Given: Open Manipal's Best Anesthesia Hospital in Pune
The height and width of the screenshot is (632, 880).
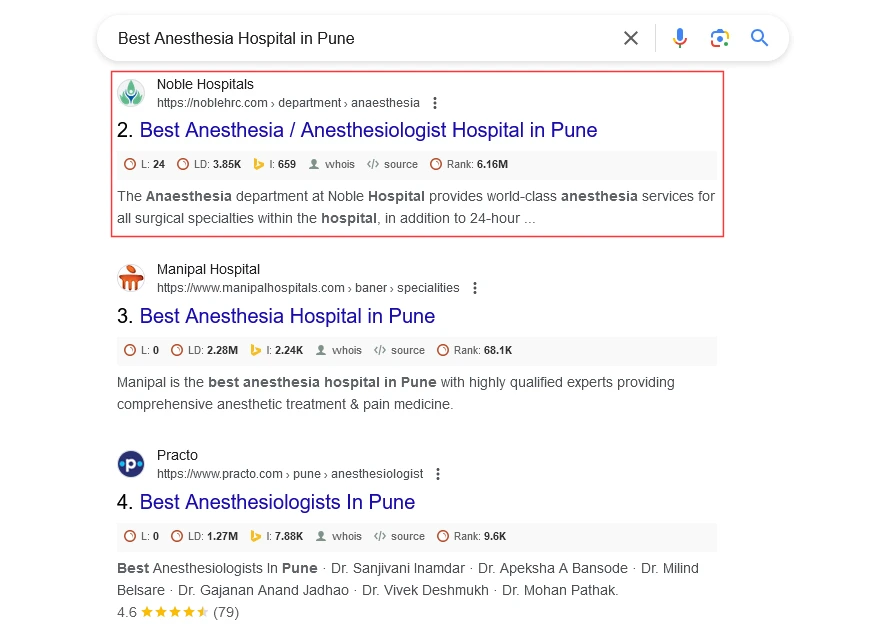Looking at the screenshot, I should click(287, 316).
